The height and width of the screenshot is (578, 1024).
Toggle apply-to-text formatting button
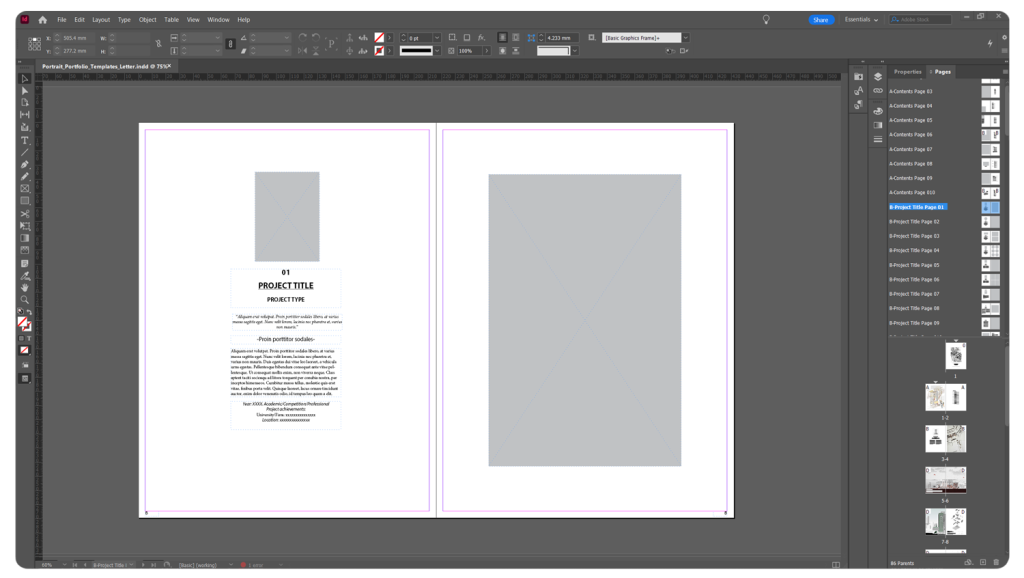(x=29, y=338)
